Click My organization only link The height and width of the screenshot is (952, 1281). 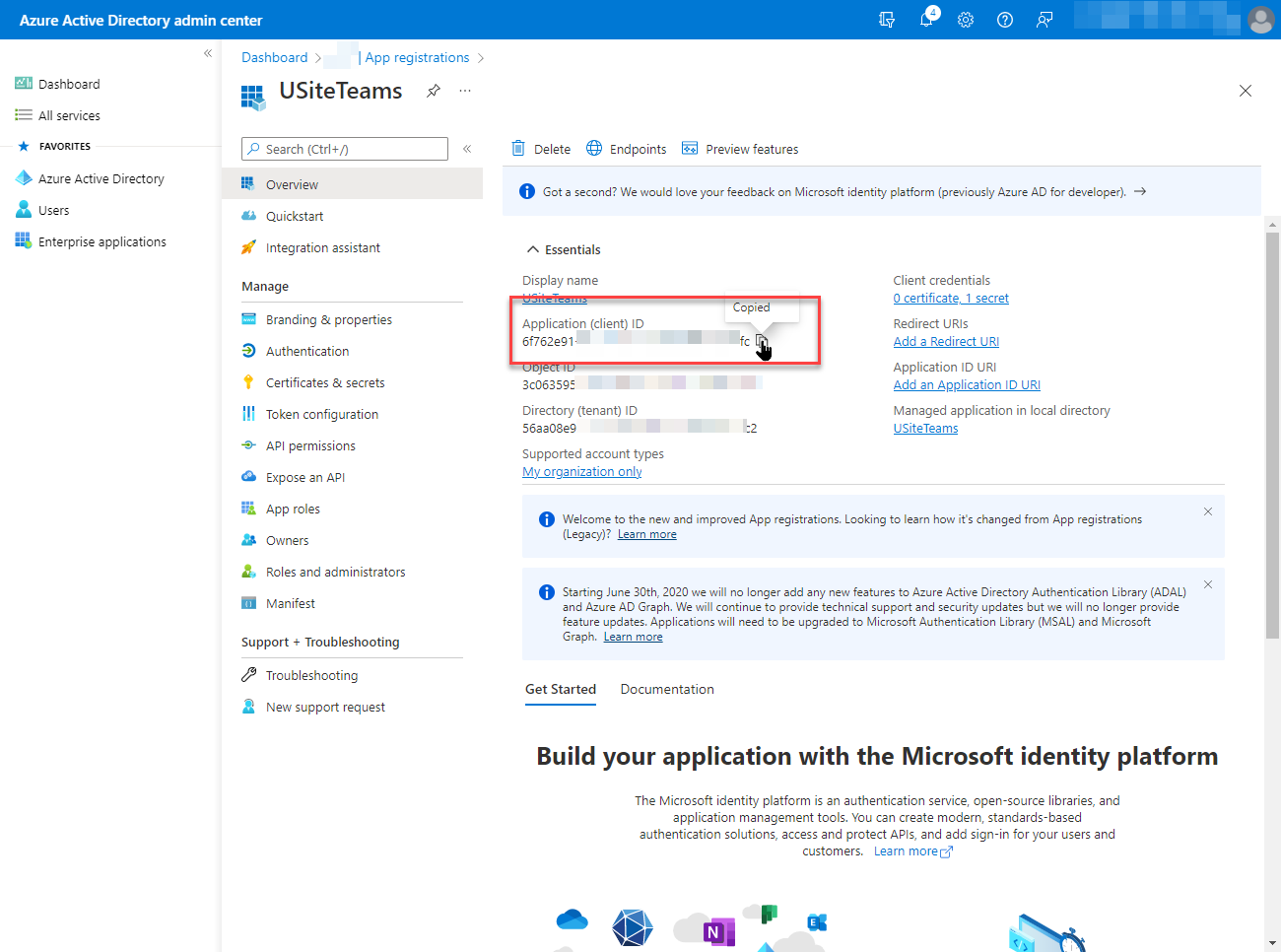582,472
